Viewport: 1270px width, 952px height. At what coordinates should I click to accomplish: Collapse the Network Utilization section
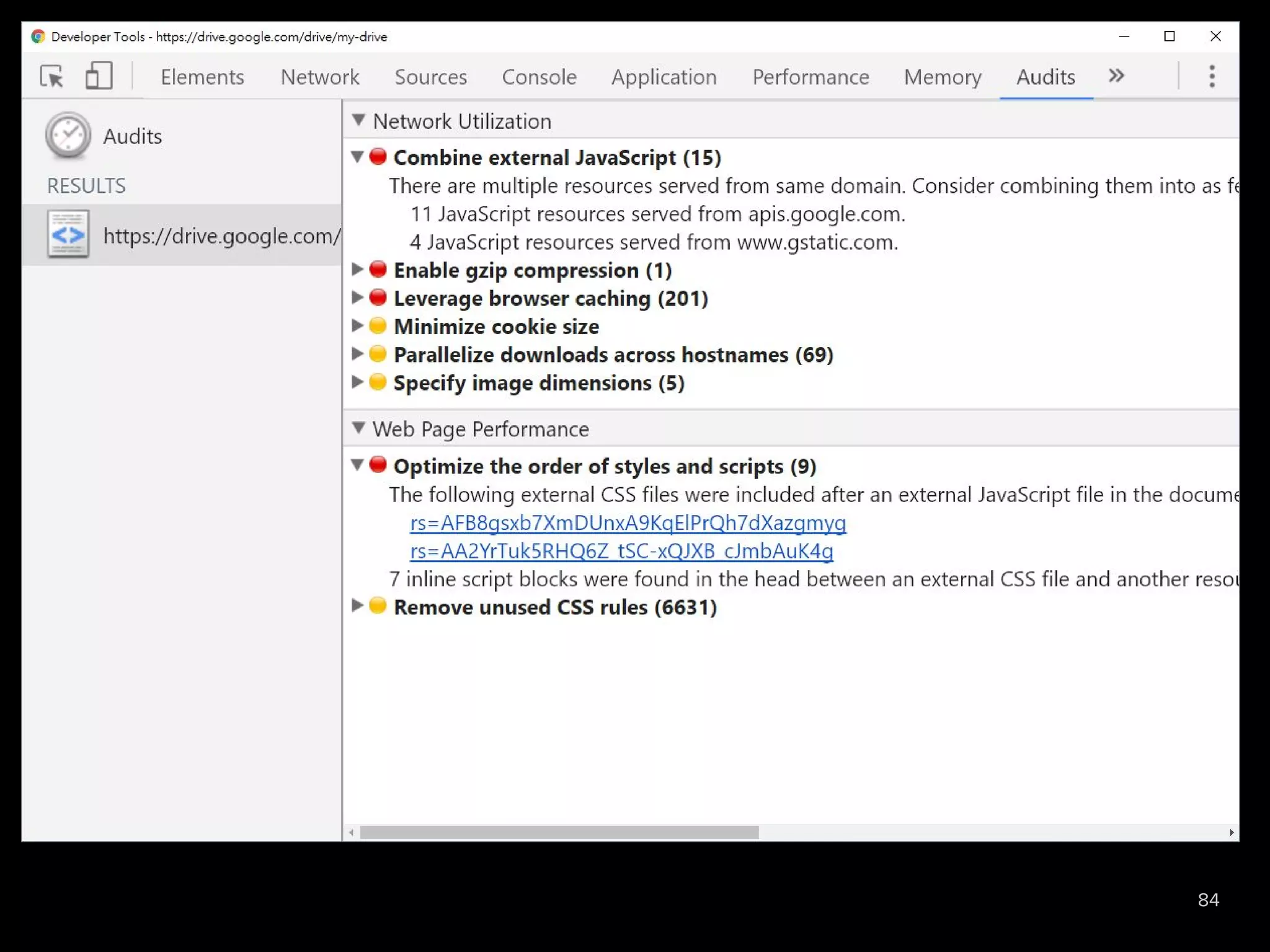[358, 120]
